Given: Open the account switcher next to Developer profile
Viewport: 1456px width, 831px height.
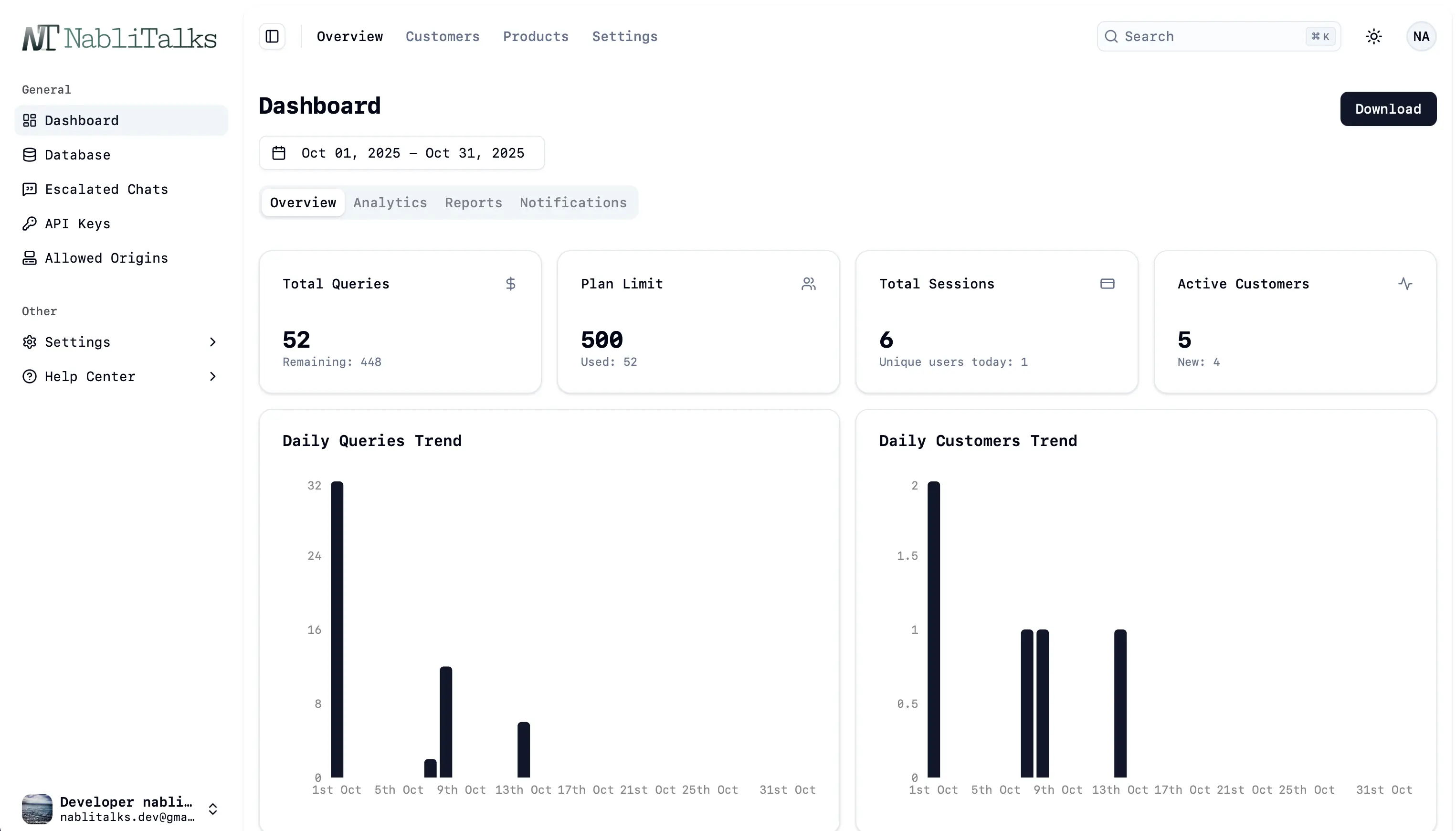Looking at the screenshot, I should pyautogui.click(x=213, y=809).
